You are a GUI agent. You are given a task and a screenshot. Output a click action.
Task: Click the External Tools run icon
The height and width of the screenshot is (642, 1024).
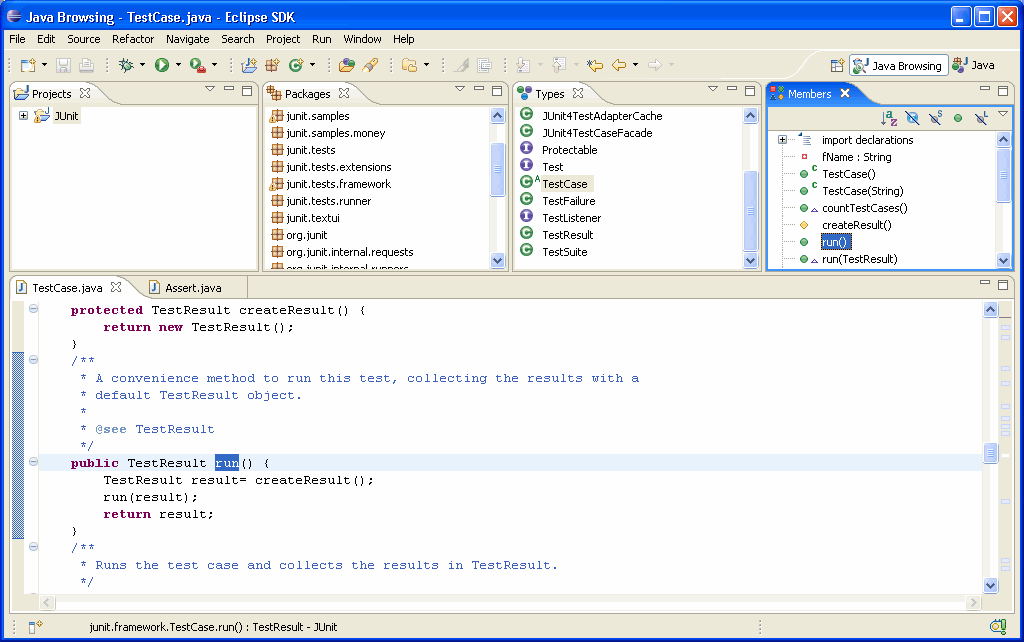pyautogui.click(x=197, y=65)
